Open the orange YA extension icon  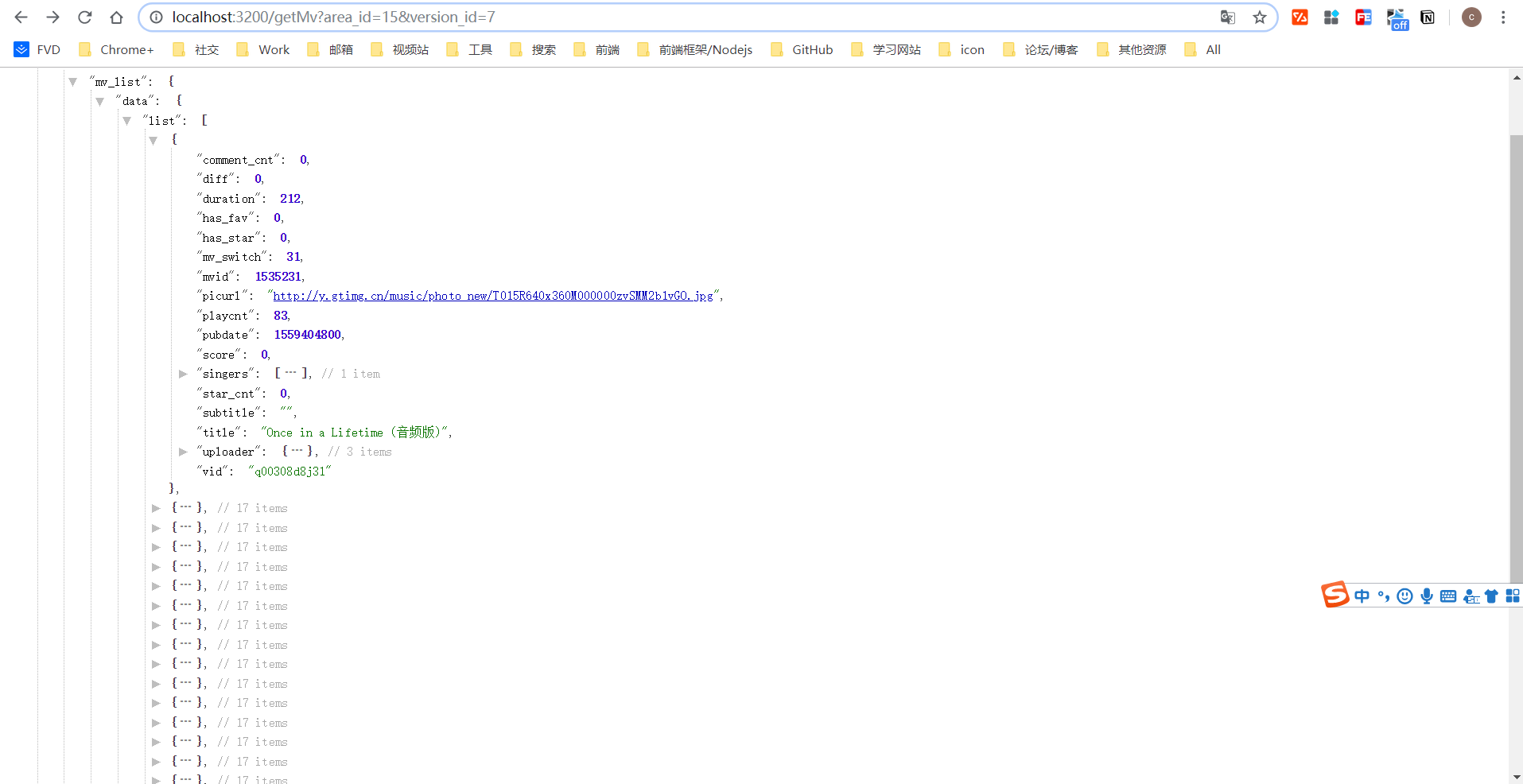(1300, 17)
